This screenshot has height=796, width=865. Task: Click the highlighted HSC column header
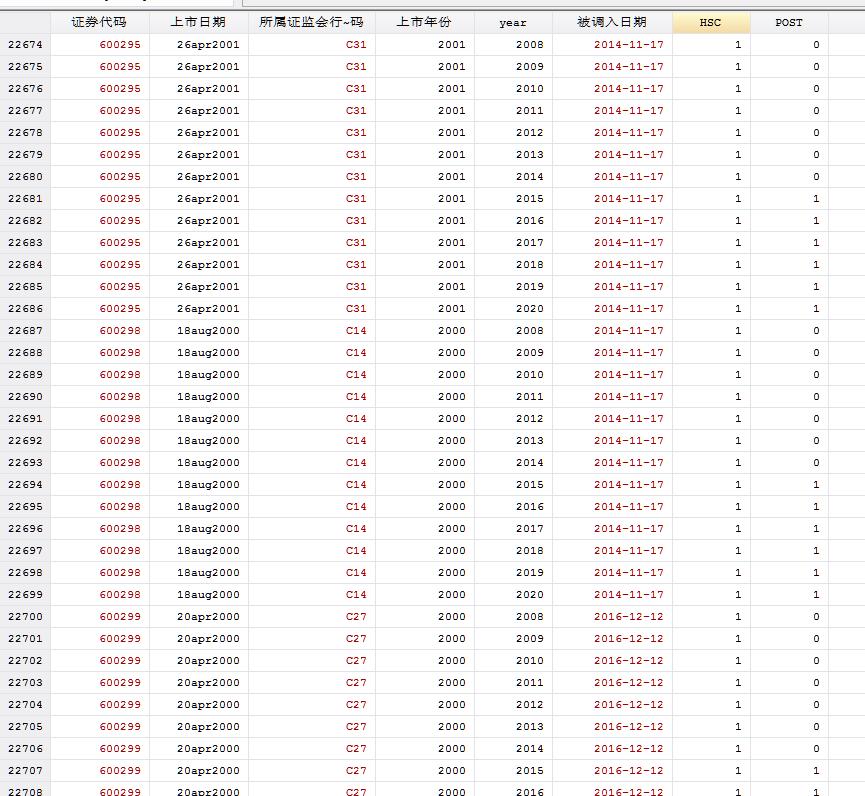coord(711,23)
